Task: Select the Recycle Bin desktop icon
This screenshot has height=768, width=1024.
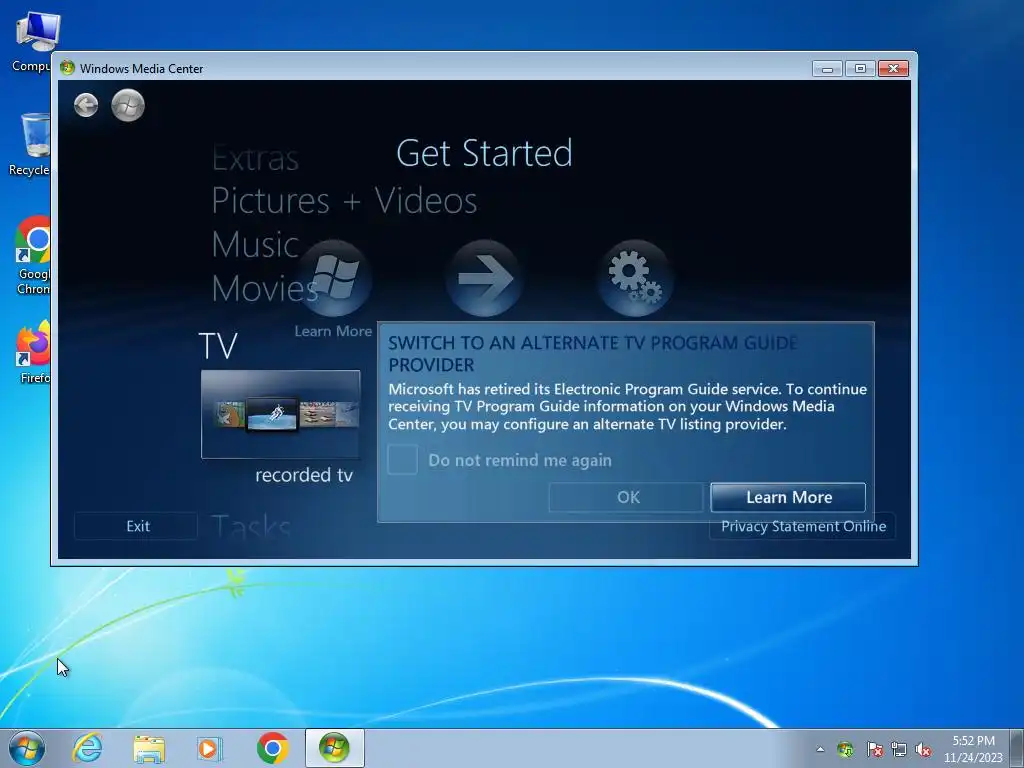Action: click(31, 144)
